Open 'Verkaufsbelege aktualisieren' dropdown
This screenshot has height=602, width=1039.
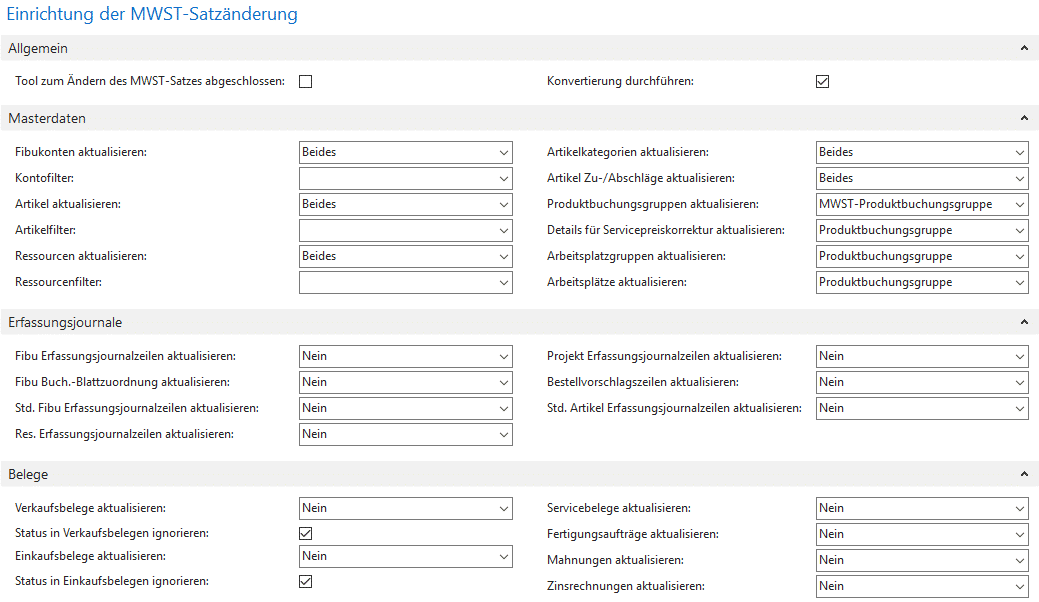406,509
